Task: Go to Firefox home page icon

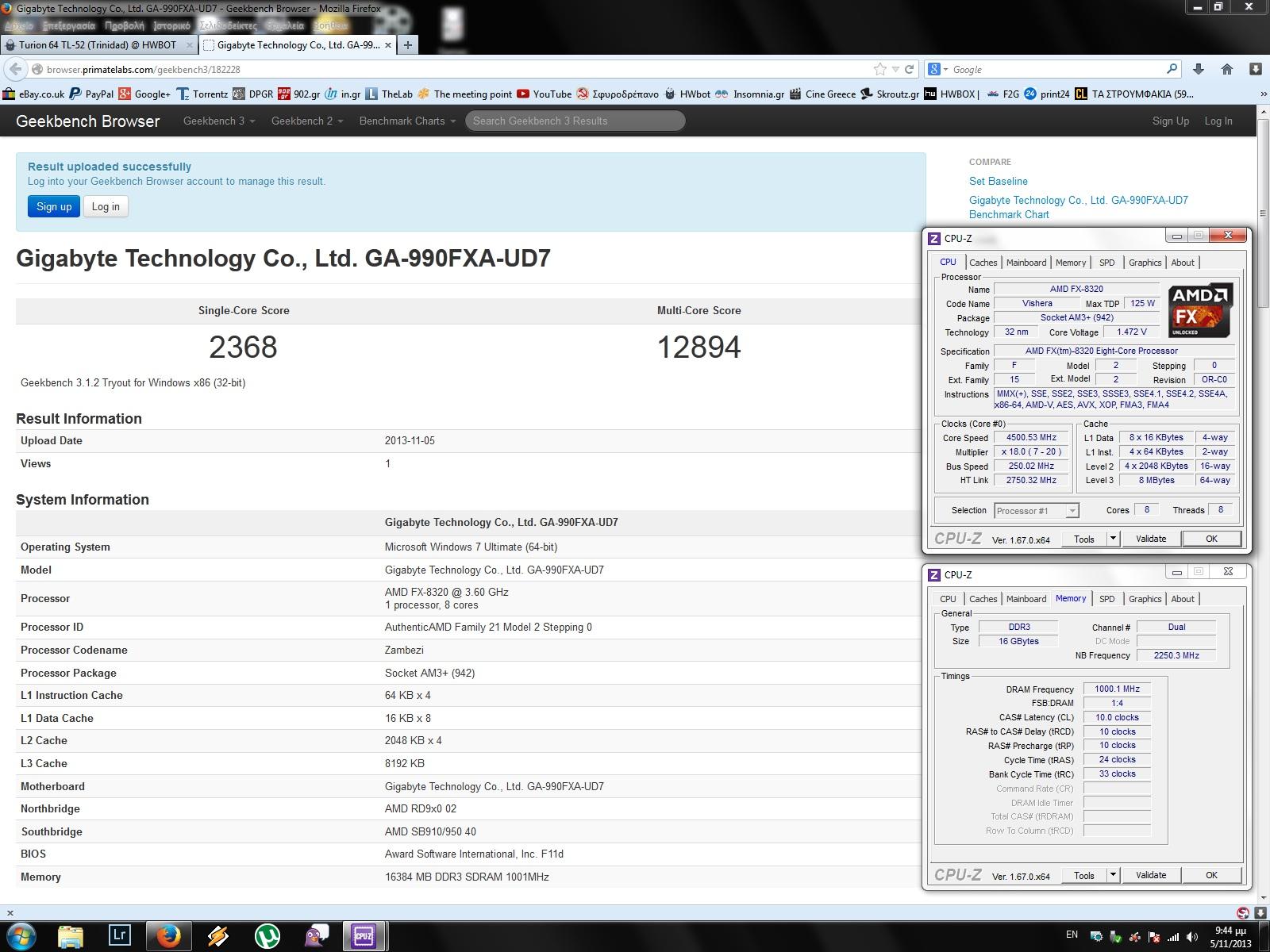Action: click(1227, 69)
